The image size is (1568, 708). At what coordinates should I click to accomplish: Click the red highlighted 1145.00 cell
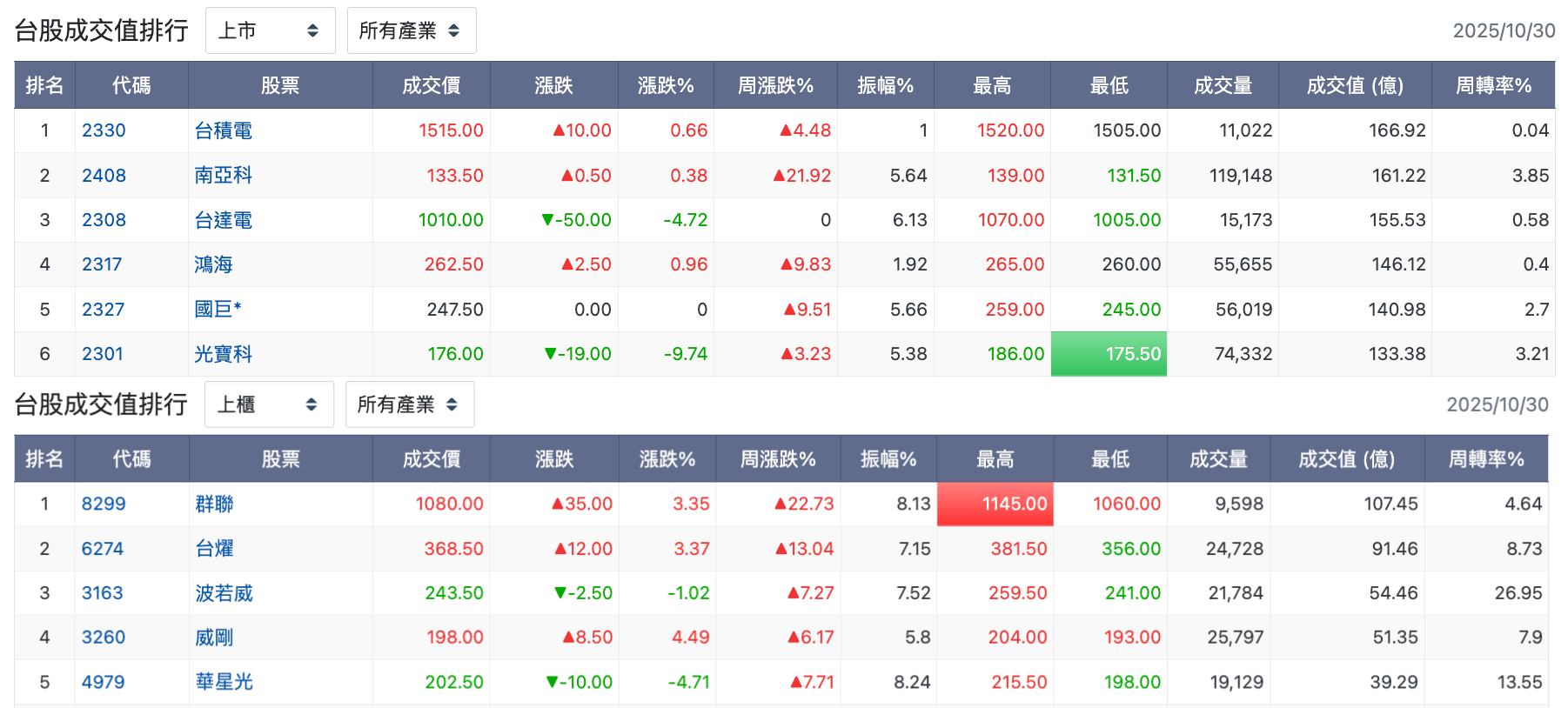tap(995, 504)
